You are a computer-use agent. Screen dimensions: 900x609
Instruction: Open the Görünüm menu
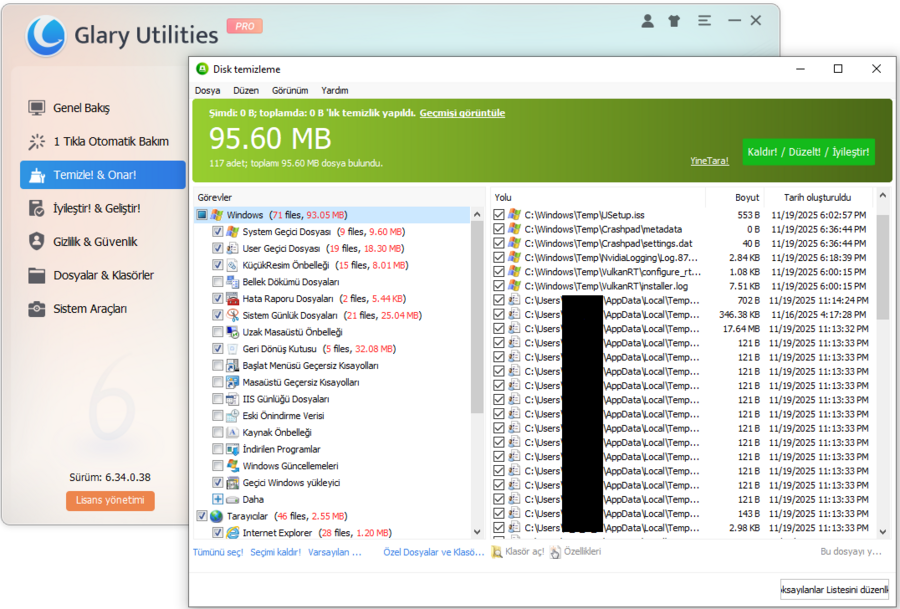point(289,88)
